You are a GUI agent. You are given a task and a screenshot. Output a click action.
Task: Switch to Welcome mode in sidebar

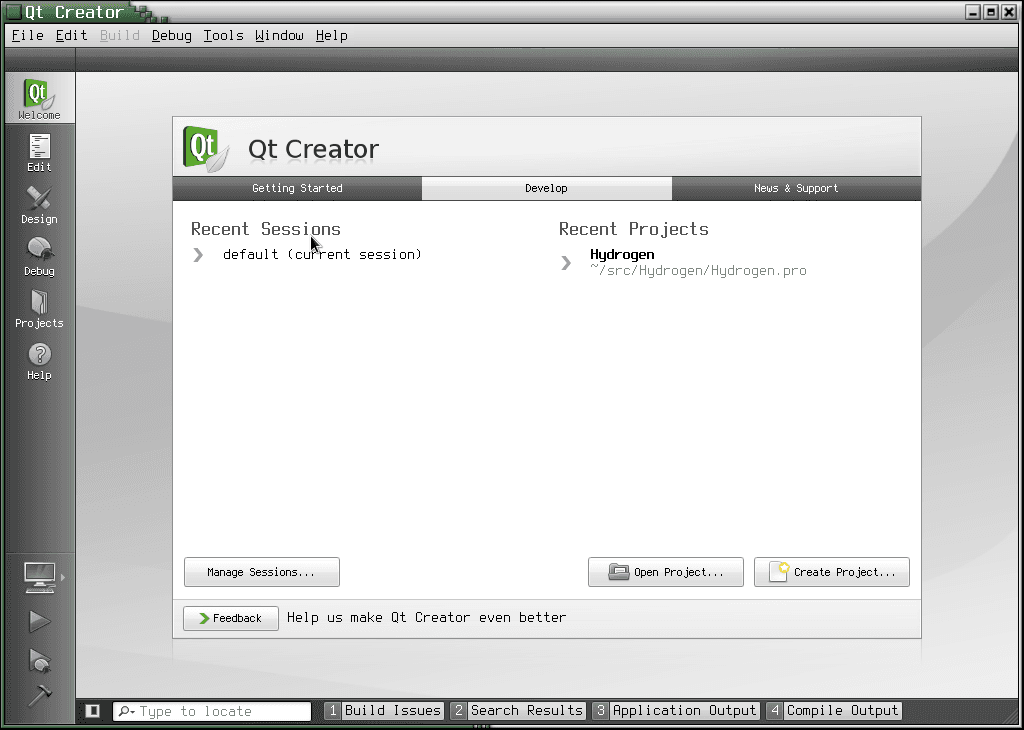click(39, 98)
